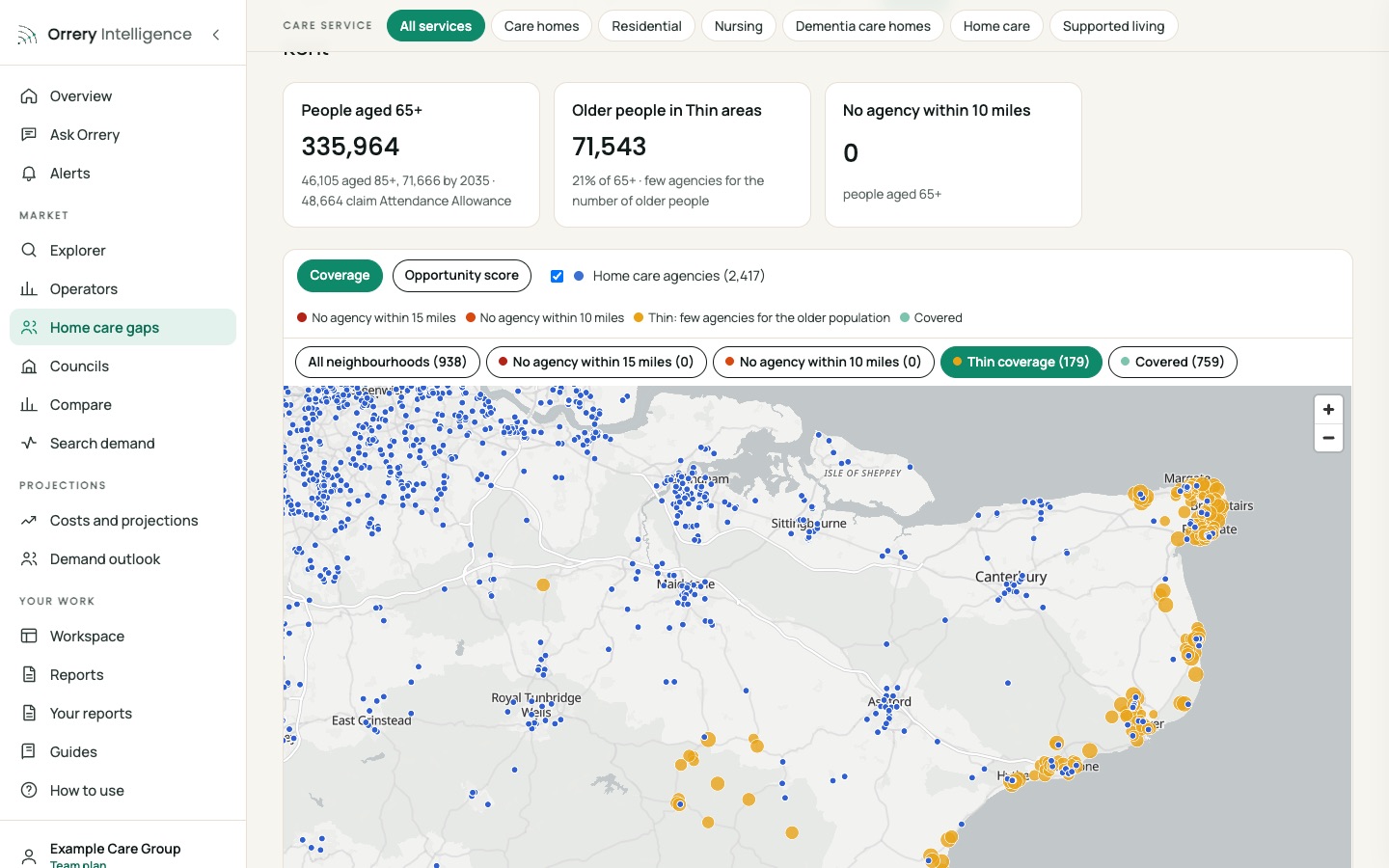
Task: Toggle the Home care agencies checkbox
Action: tap(557, 276)
